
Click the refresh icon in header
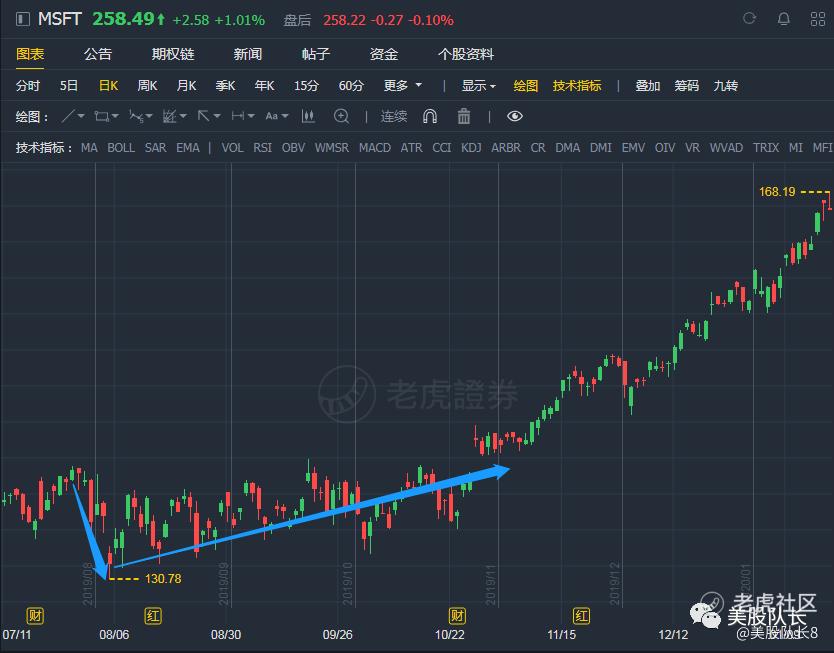point(749,19)
